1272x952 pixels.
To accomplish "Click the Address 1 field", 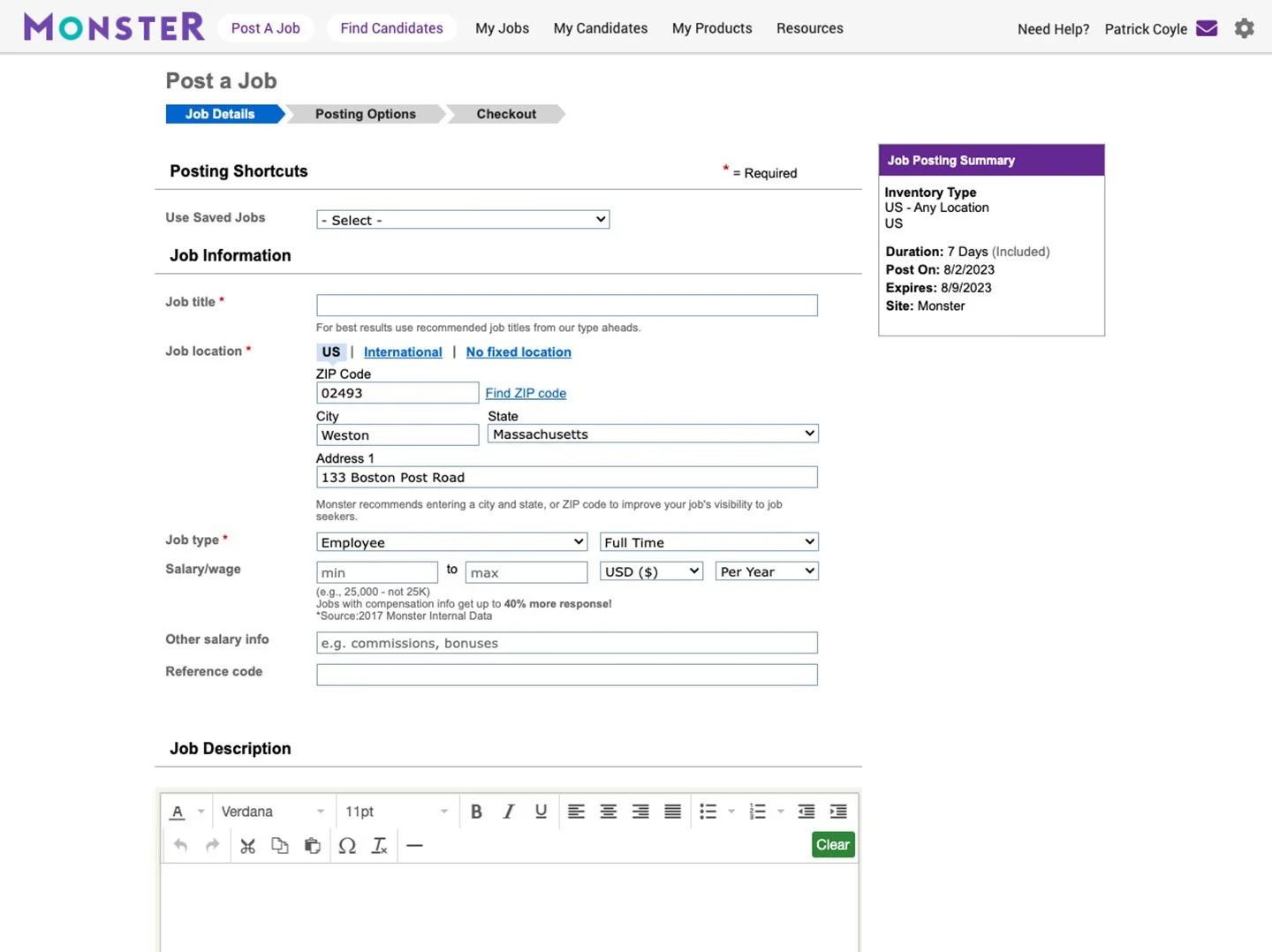I will pyautogui.click(x=567, y=477).
